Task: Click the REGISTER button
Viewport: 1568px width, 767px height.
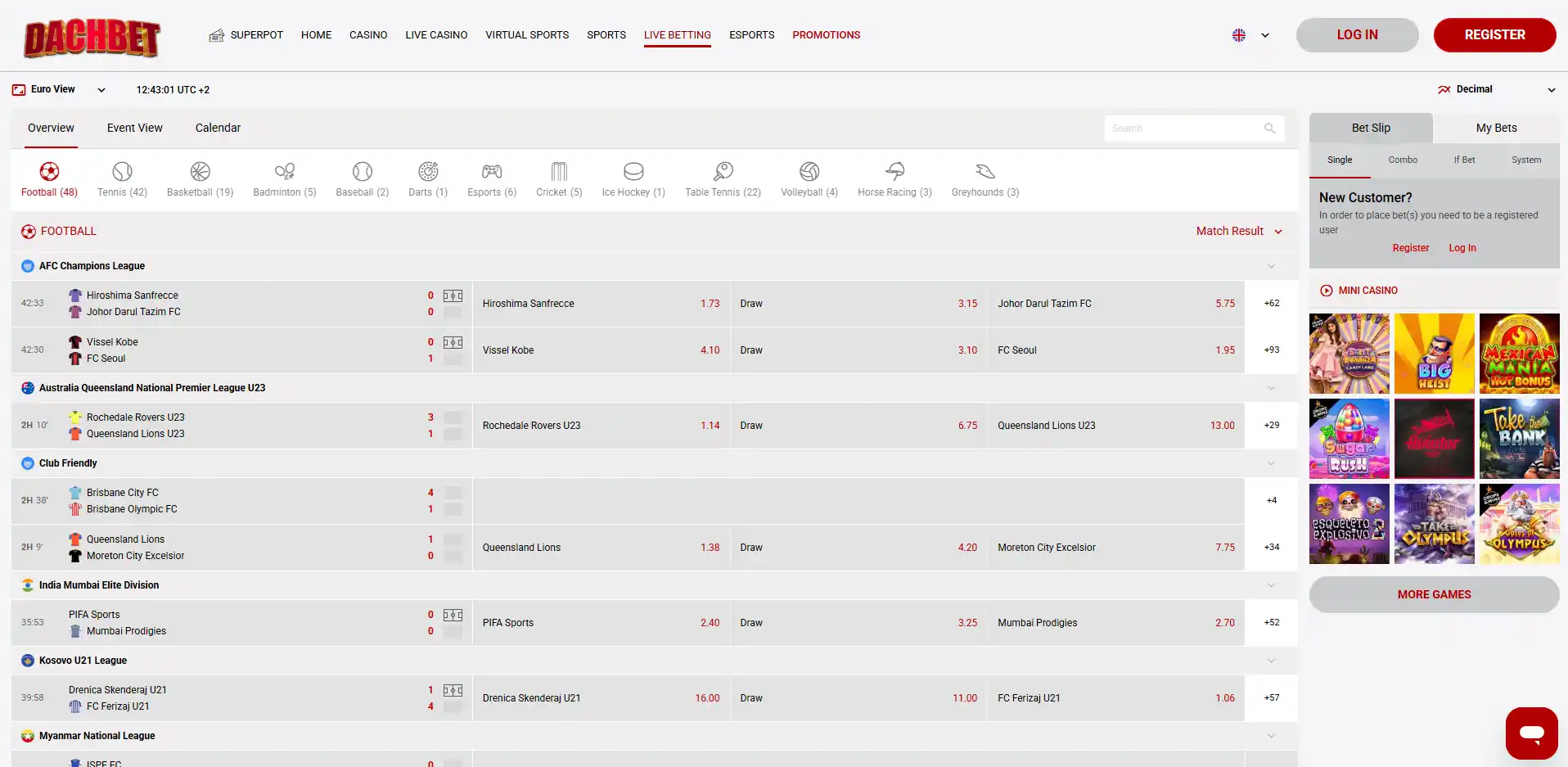Action: click(1494, 35)
